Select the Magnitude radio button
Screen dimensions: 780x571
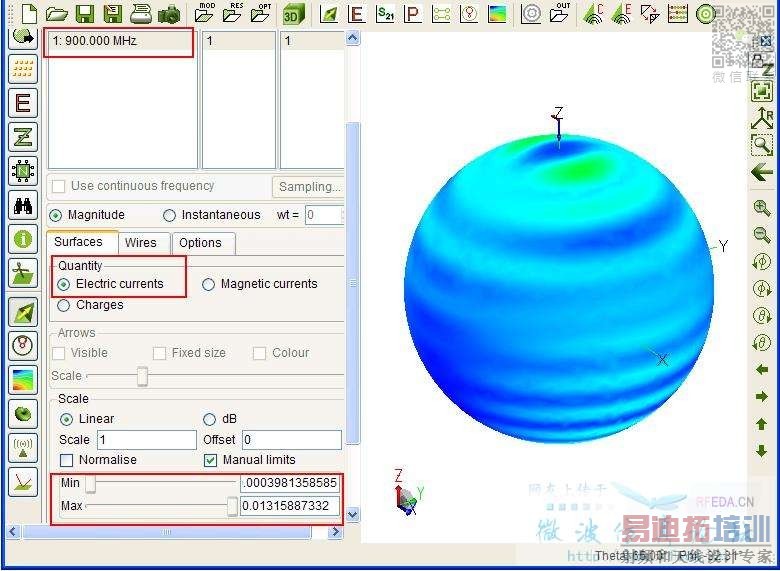[56, 215]
